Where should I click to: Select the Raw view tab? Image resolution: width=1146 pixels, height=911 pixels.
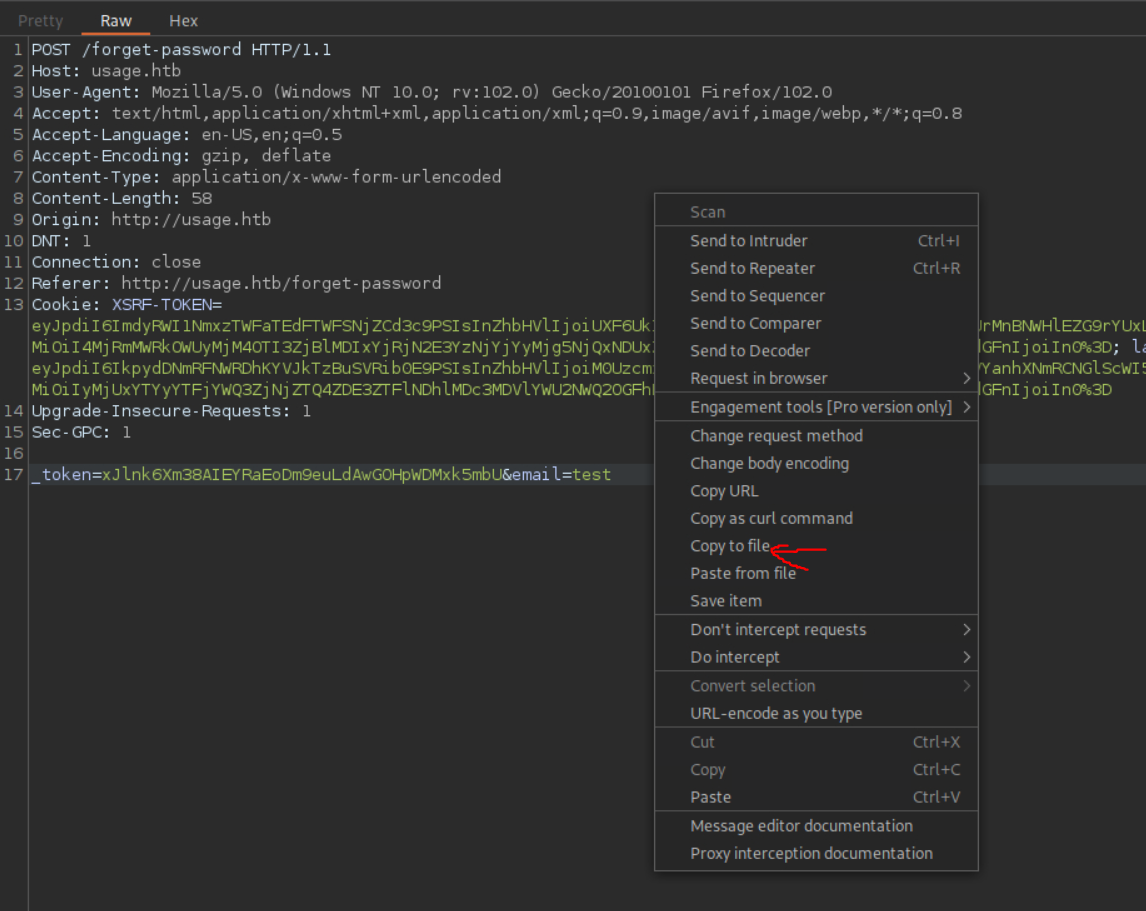pyautogui.click(x=116, y=20)
